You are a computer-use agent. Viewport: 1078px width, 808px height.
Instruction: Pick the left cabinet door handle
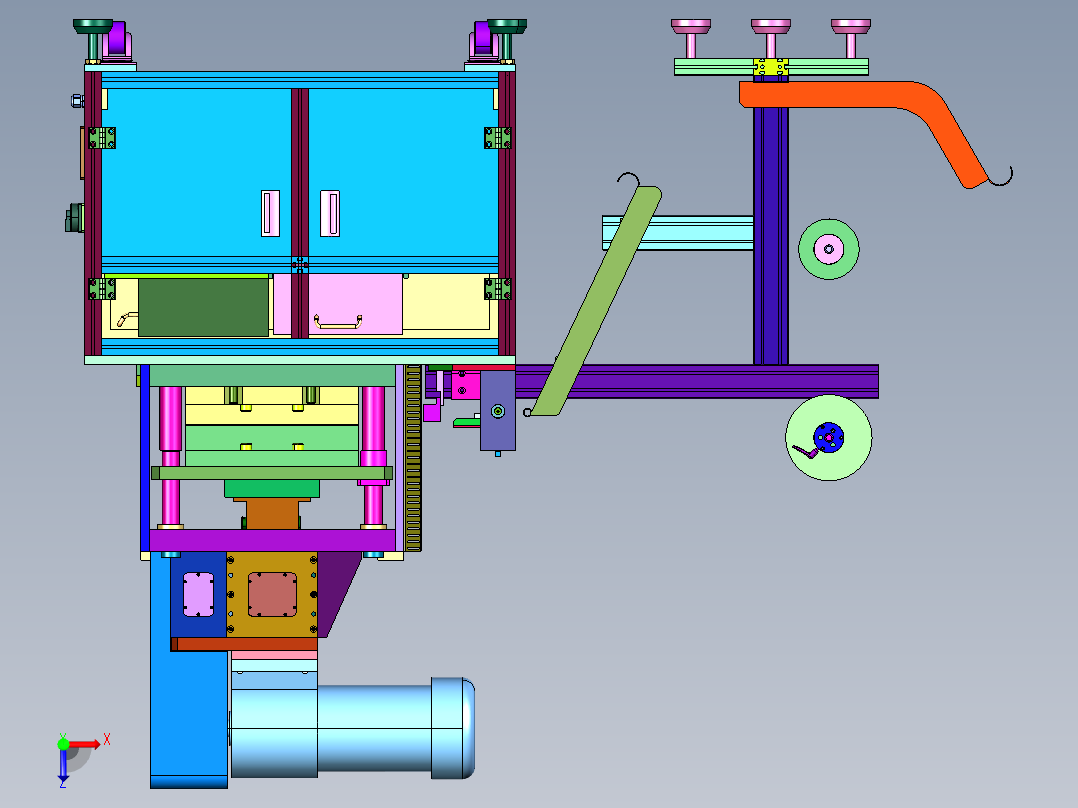270,213
